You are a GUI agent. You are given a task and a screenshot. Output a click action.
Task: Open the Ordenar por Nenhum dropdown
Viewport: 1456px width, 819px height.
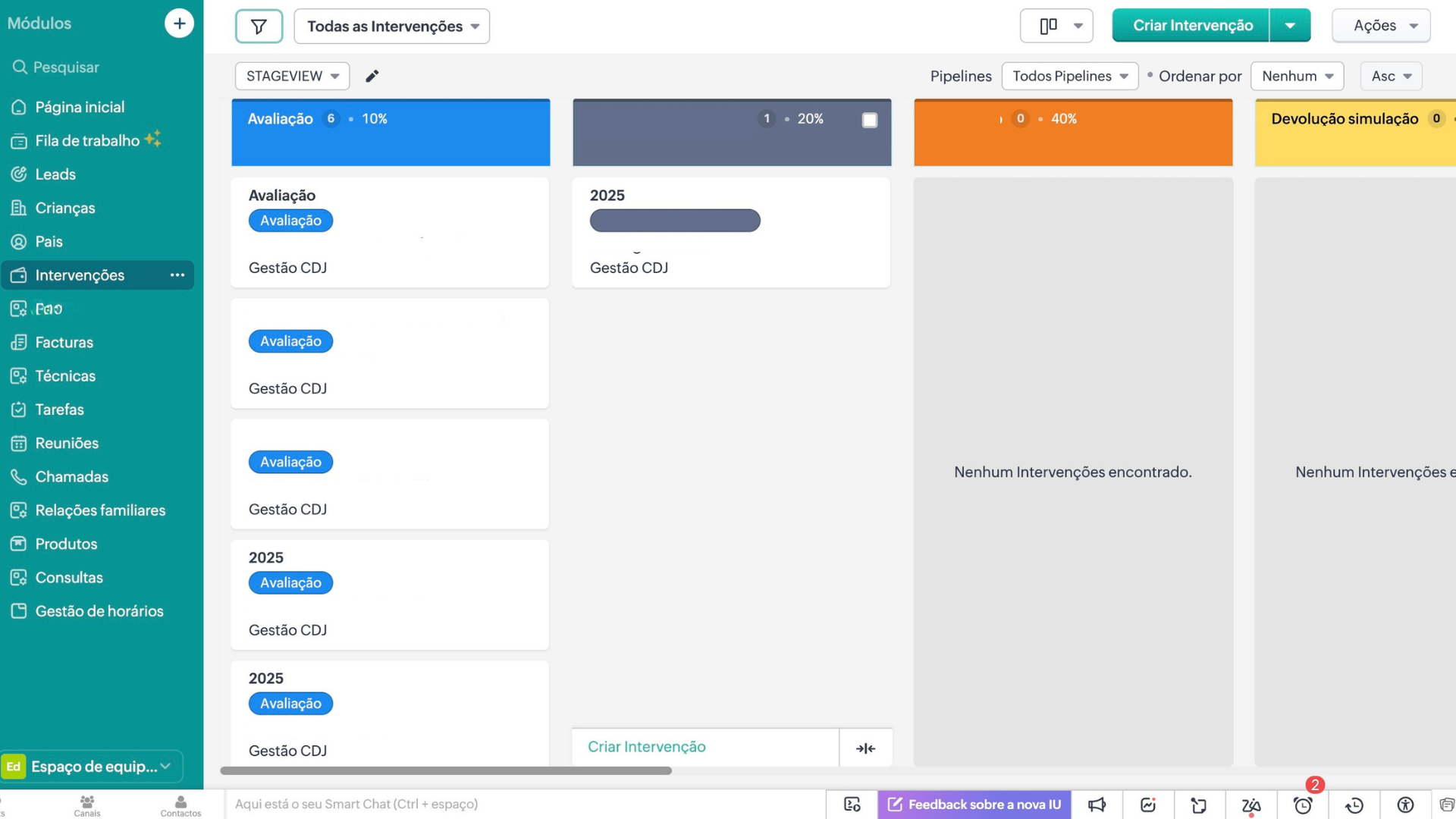pyautogui.click(x=1297, y=76)
